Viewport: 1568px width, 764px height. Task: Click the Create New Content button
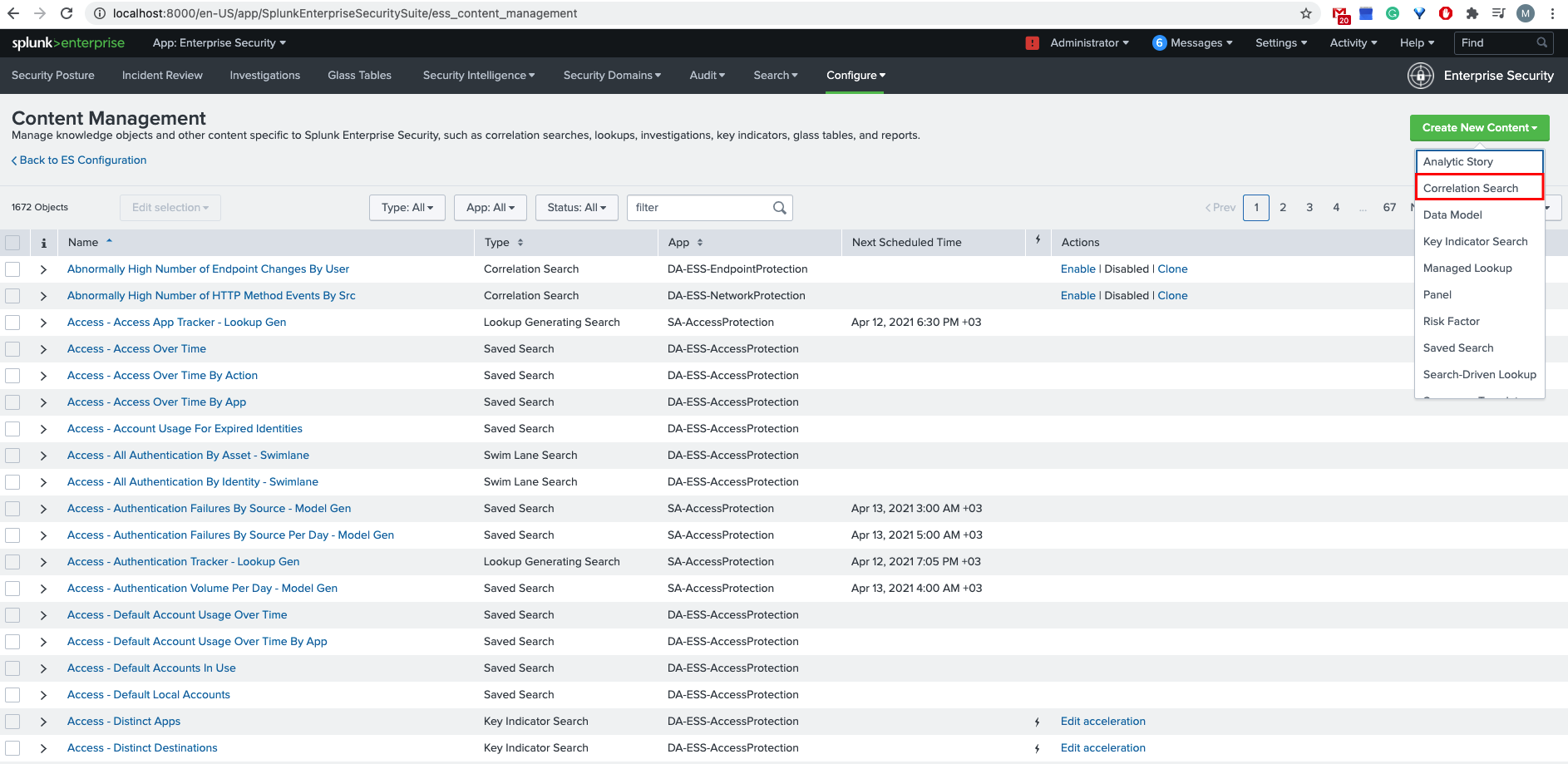(x=1479, y=127)
